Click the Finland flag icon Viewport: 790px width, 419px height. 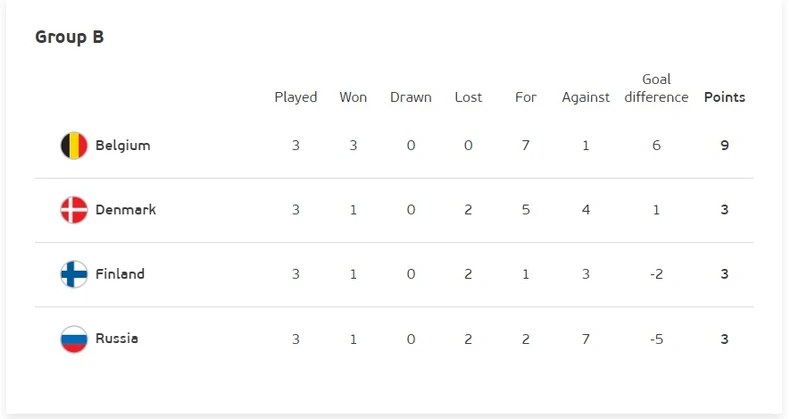pos(74,274)
